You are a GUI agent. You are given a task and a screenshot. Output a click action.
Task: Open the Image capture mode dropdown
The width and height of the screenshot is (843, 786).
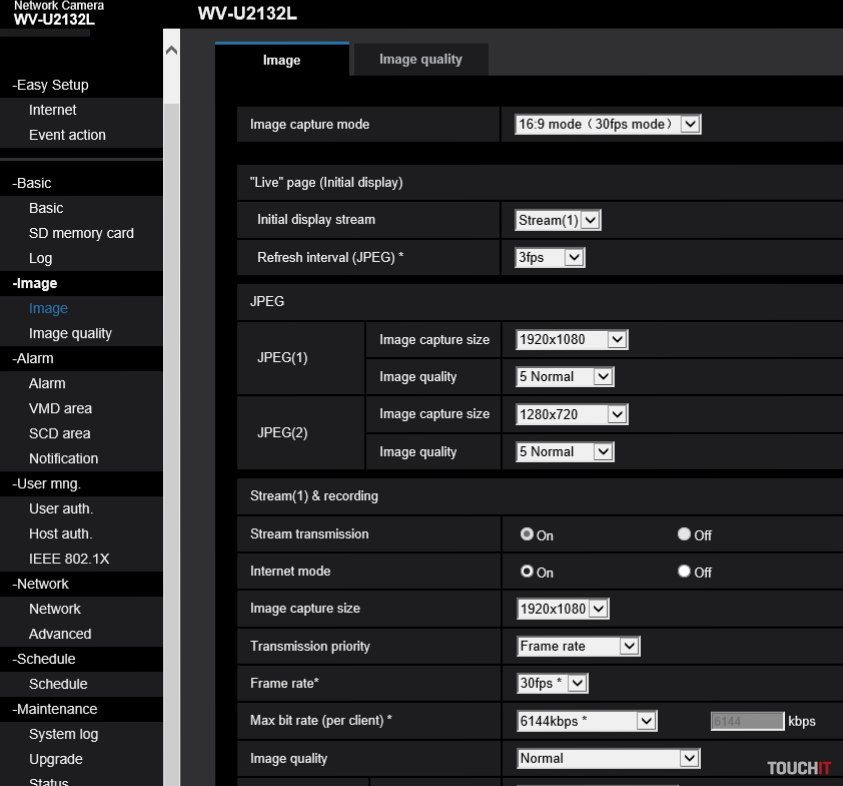click(x=607, y=123)
